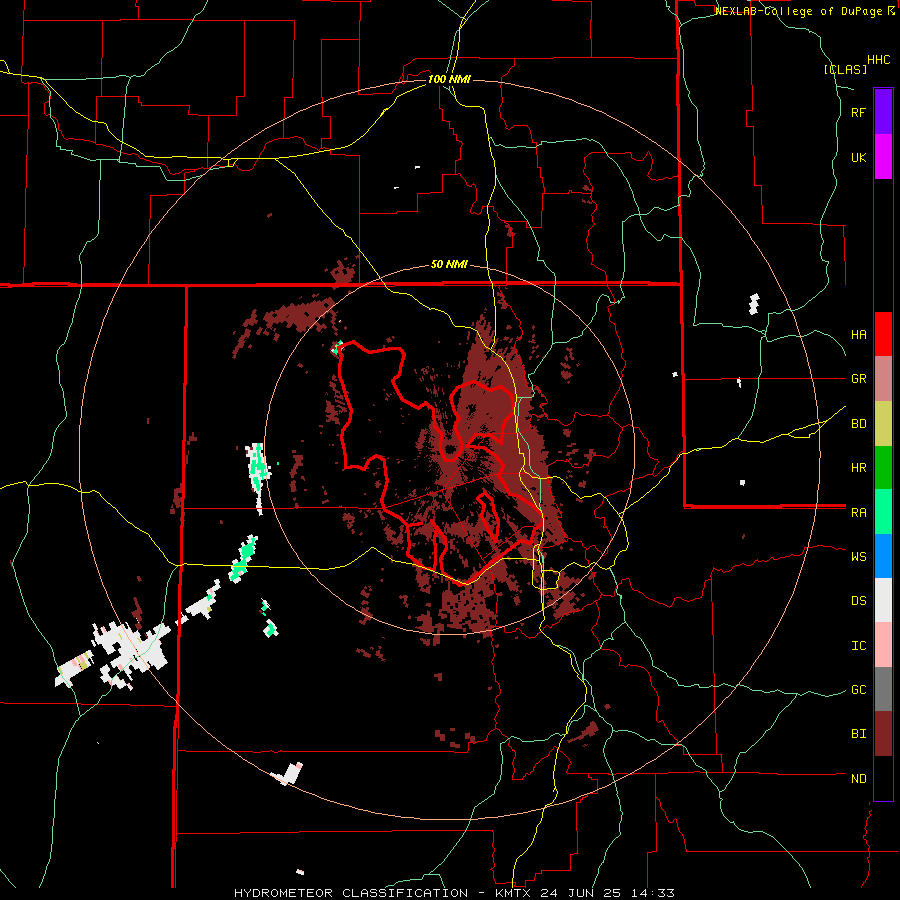Click the GC legend label
The width and height of the screenshot is (900, 900).
[858, 690]
